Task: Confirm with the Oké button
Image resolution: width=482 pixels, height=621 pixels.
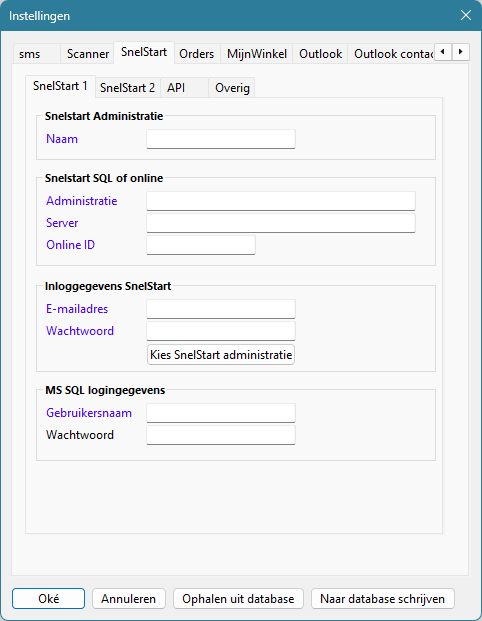Action: click(48, 598)
